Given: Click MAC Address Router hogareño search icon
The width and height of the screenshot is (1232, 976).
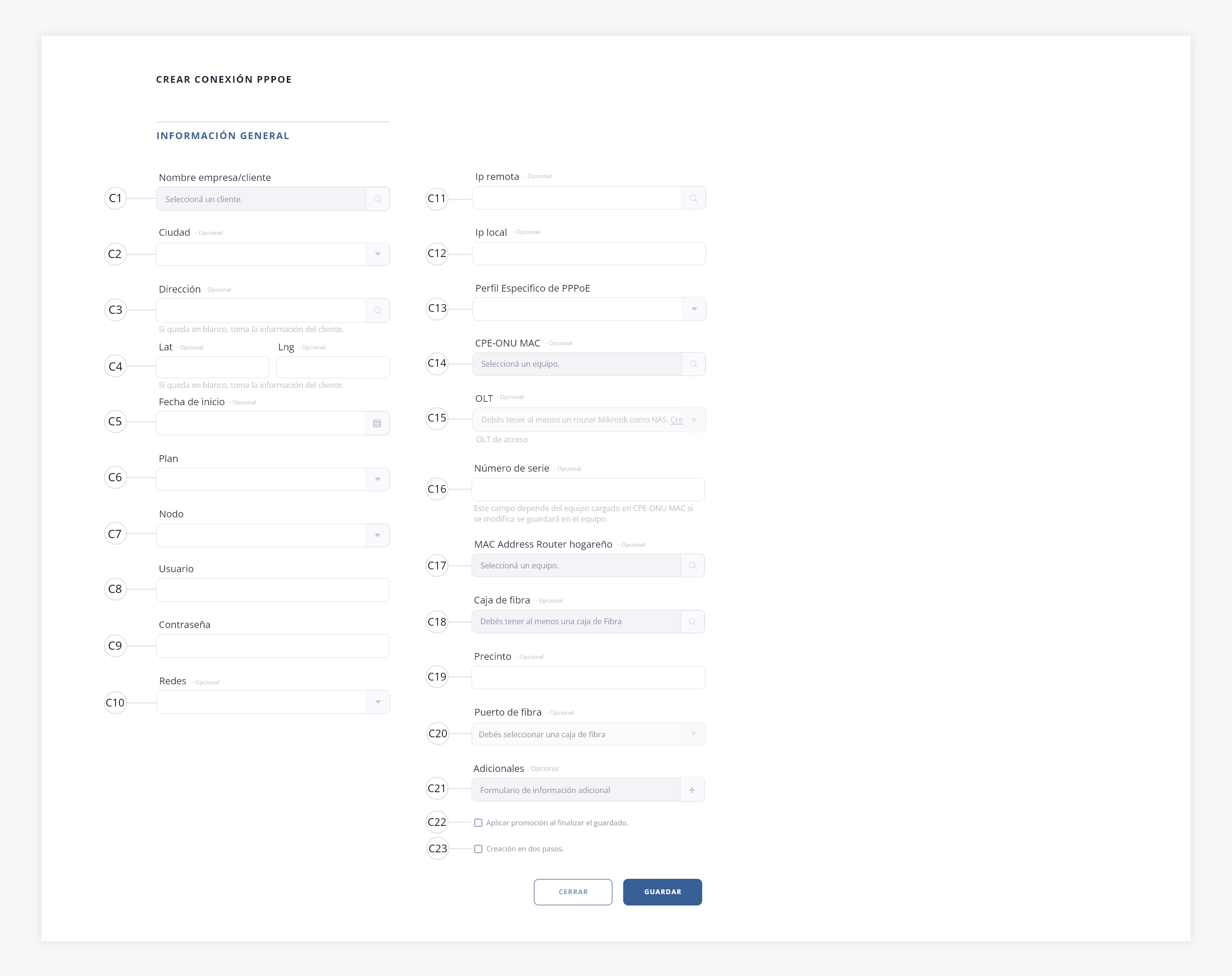Looking at the screenshot, I should point(692,565).
